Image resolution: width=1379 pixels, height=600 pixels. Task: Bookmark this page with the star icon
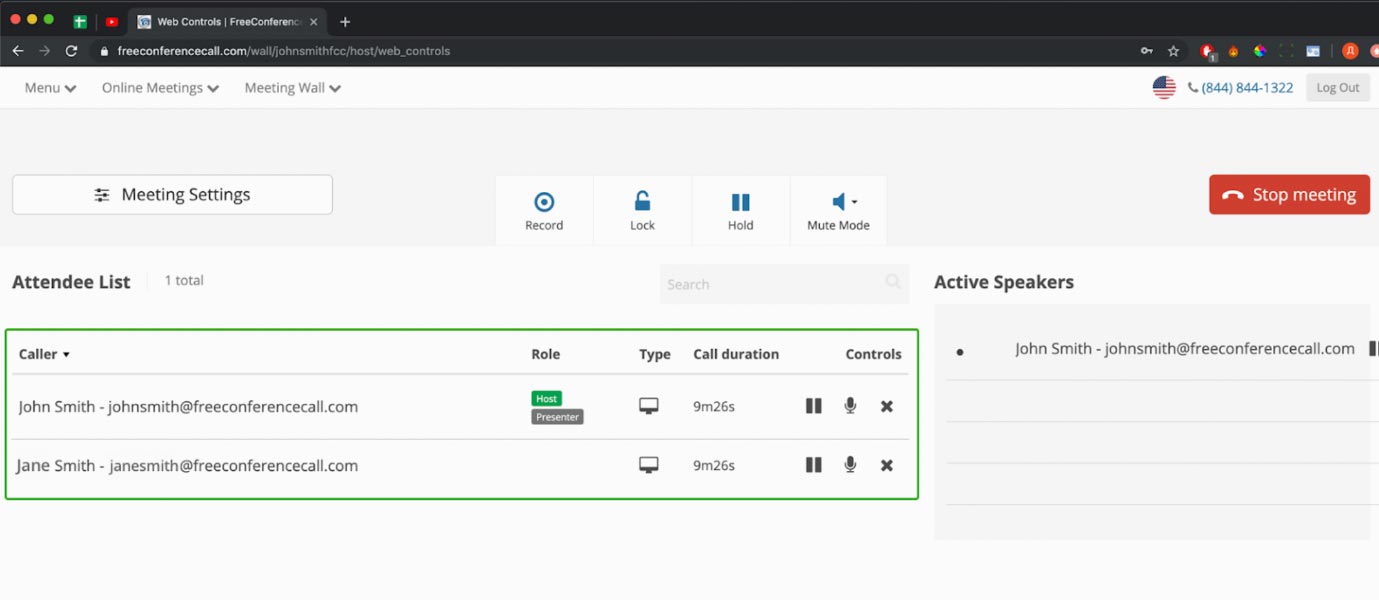click(x=1173, y=51)
